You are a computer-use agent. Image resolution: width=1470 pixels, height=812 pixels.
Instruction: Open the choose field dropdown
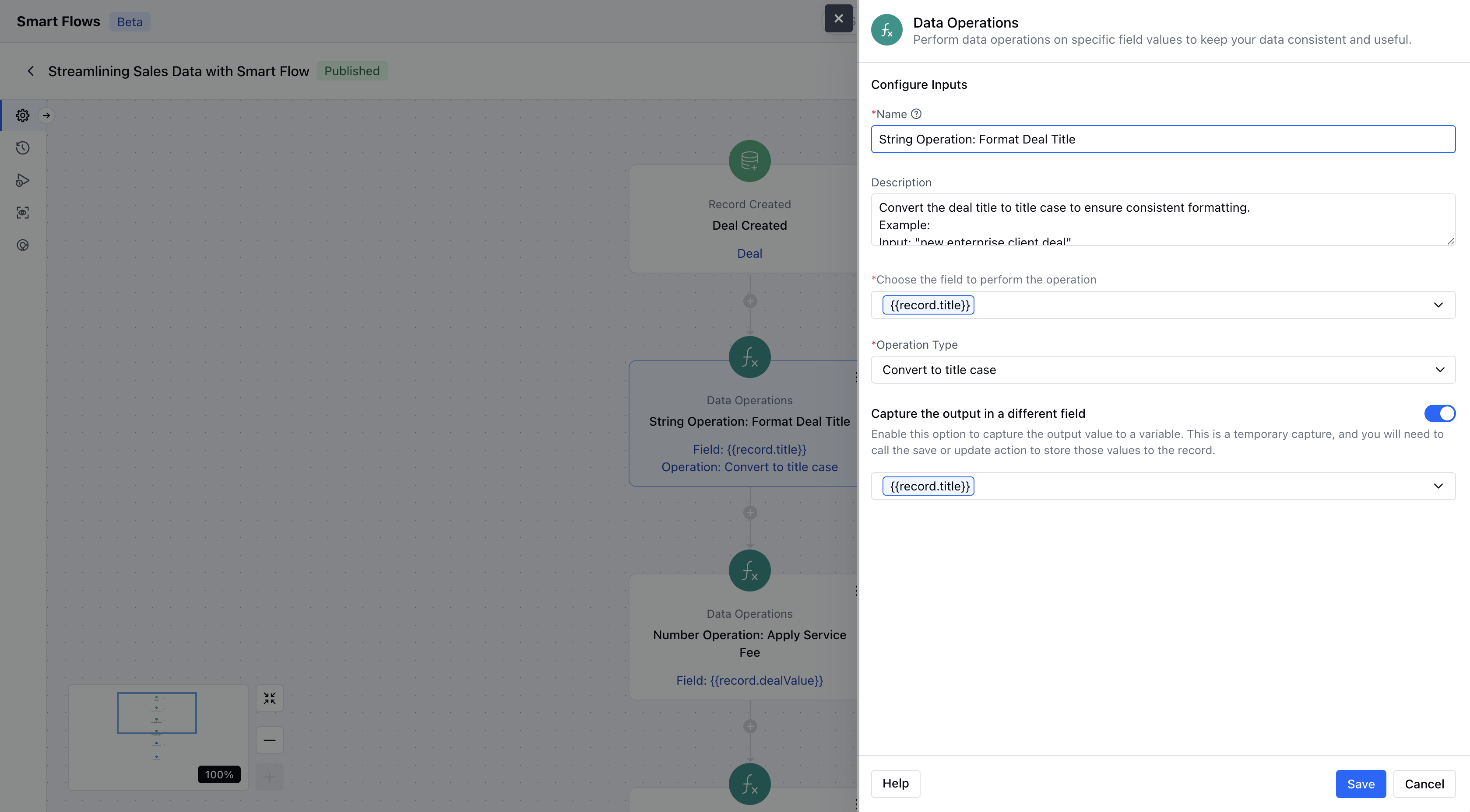[1438, 305]
